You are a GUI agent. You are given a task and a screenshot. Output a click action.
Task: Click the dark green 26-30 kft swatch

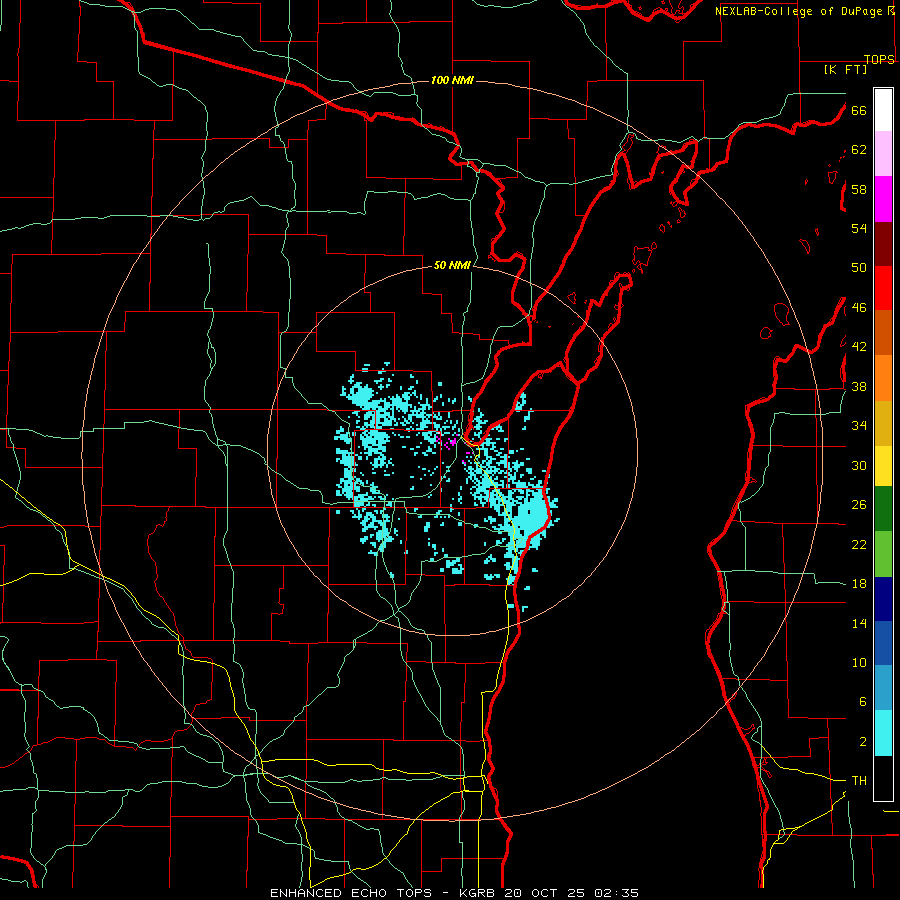click(x=883, y=509)
